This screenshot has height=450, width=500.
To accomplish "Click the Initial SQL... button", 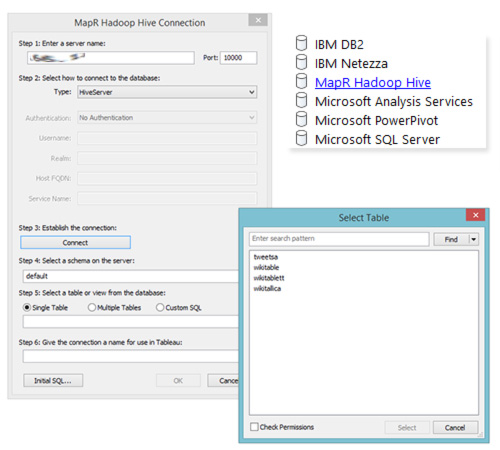I will pos(53,380).
